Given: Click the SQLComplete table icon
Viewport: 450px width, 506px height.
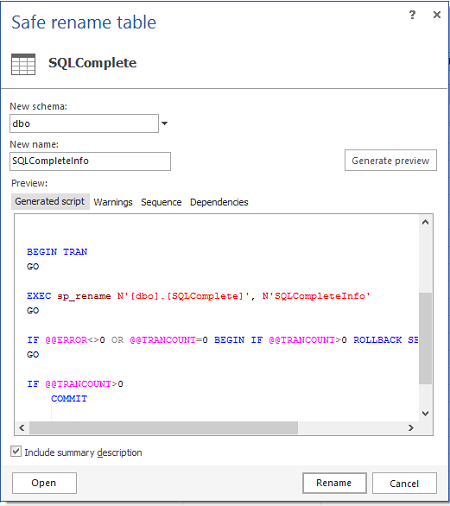Looking at the screenshot, I should (x=23, y=64).
